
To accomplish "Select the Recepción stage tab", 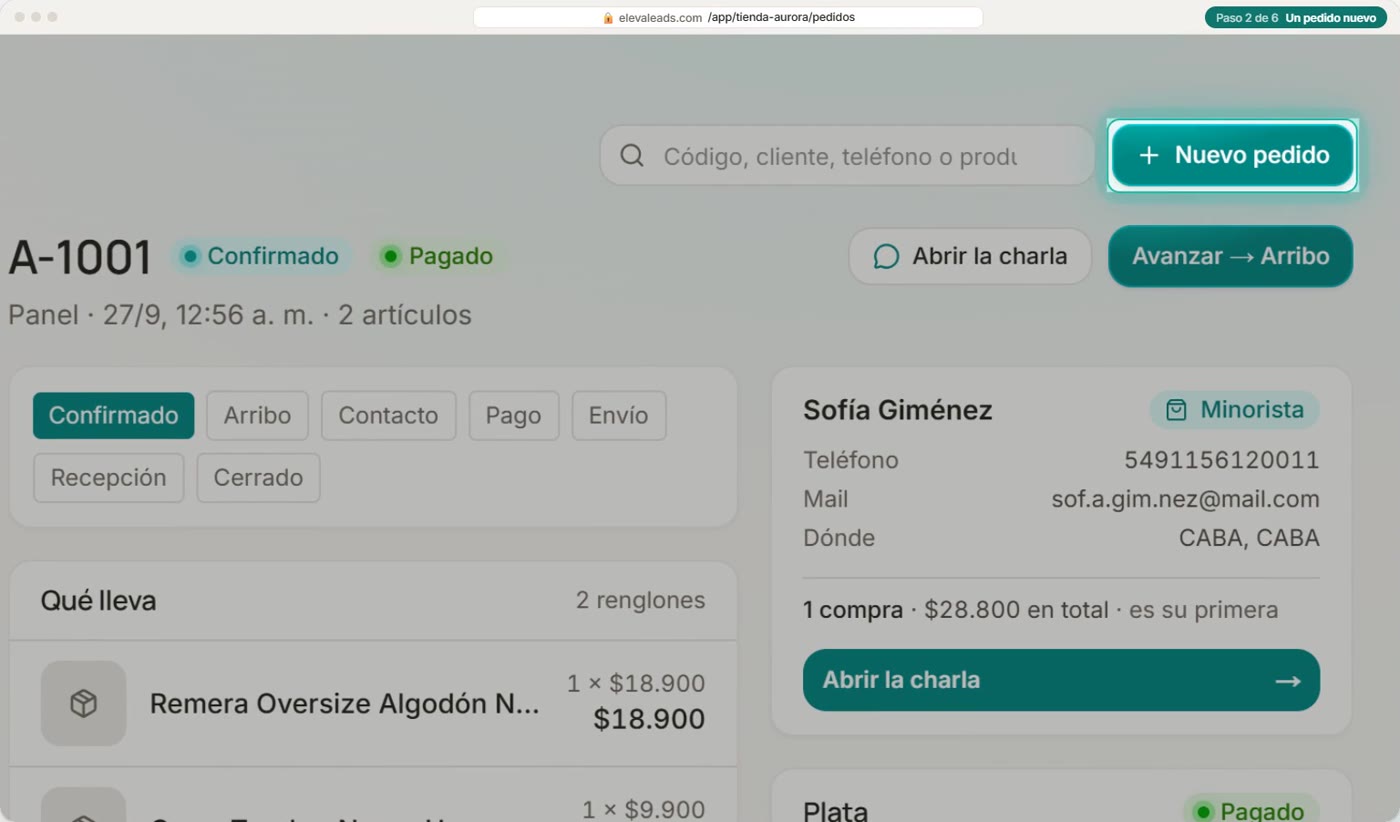I will pos(108,477).
